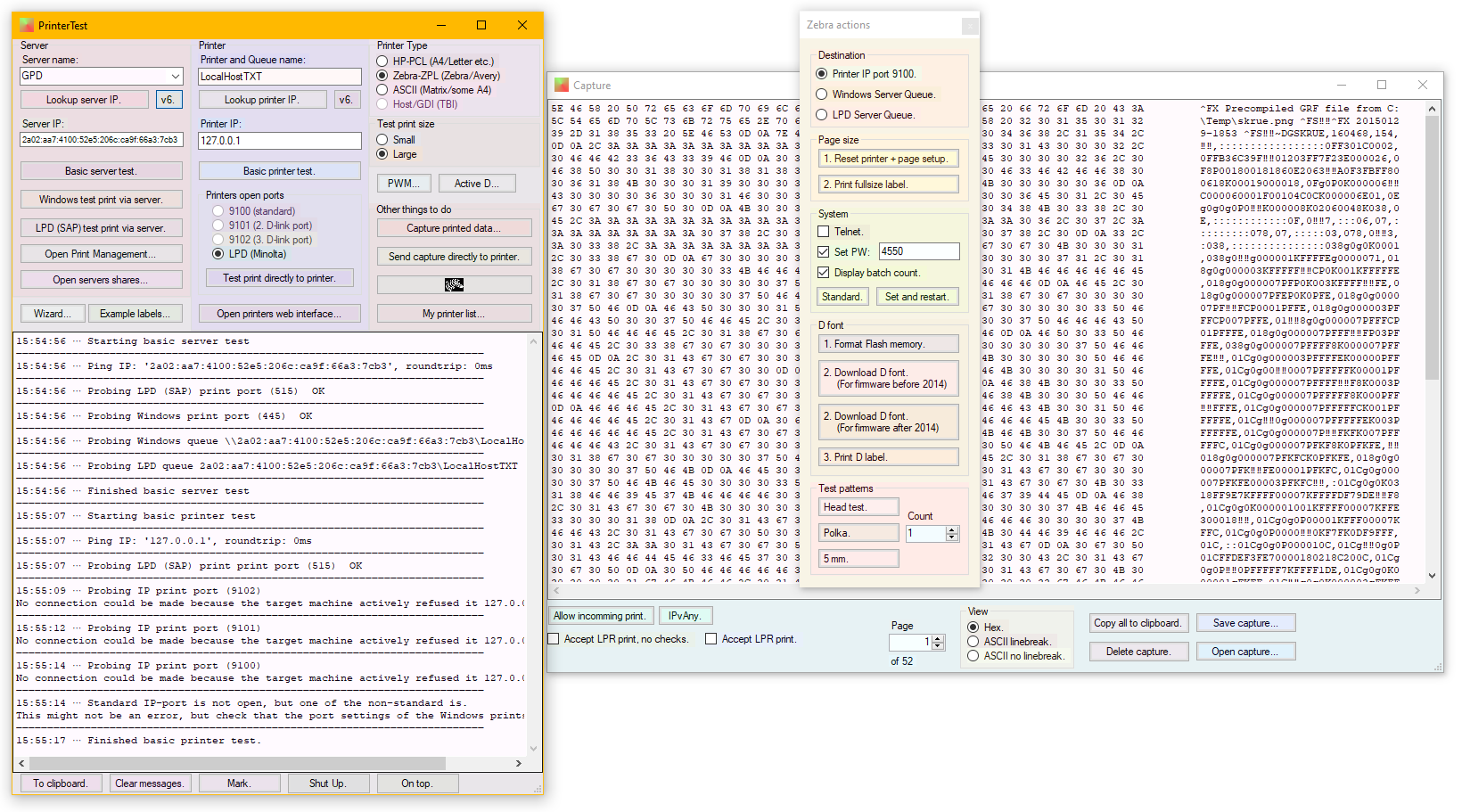Open Print Management

click(102, 254)
